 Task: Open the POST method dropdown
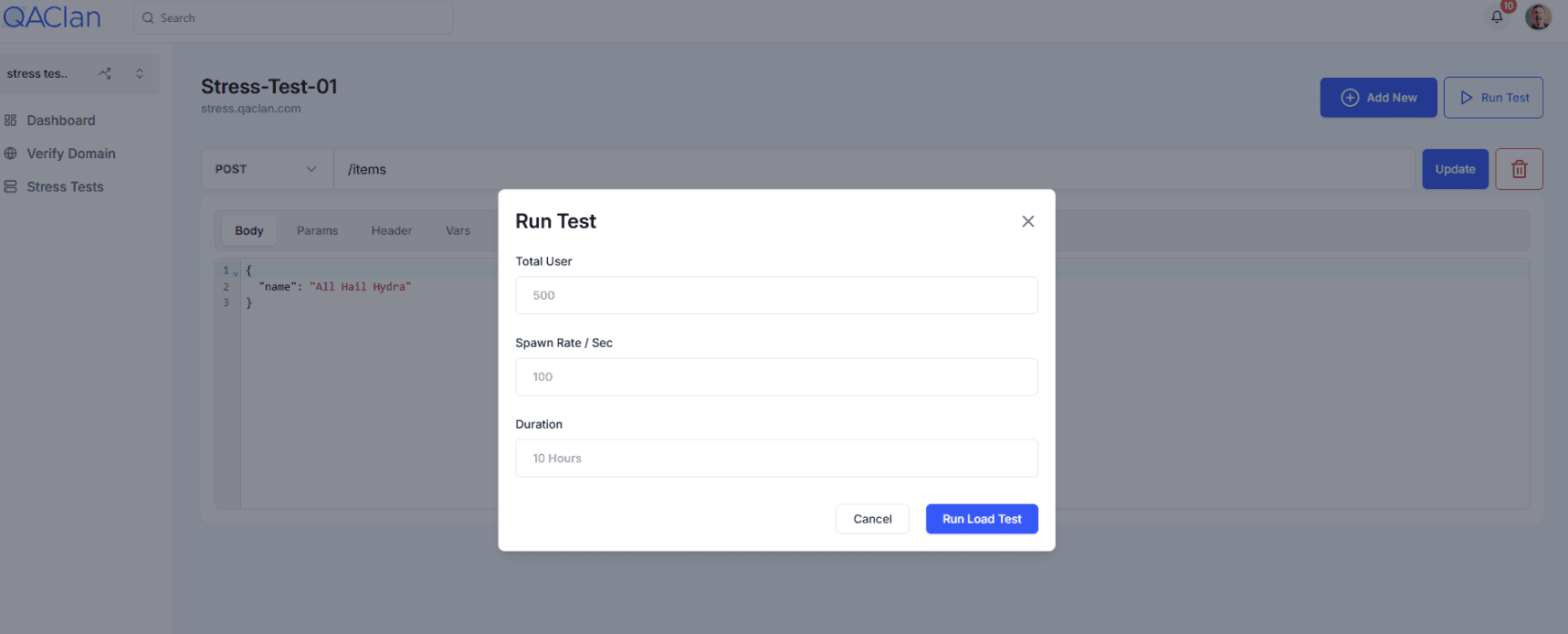point(267,169)
